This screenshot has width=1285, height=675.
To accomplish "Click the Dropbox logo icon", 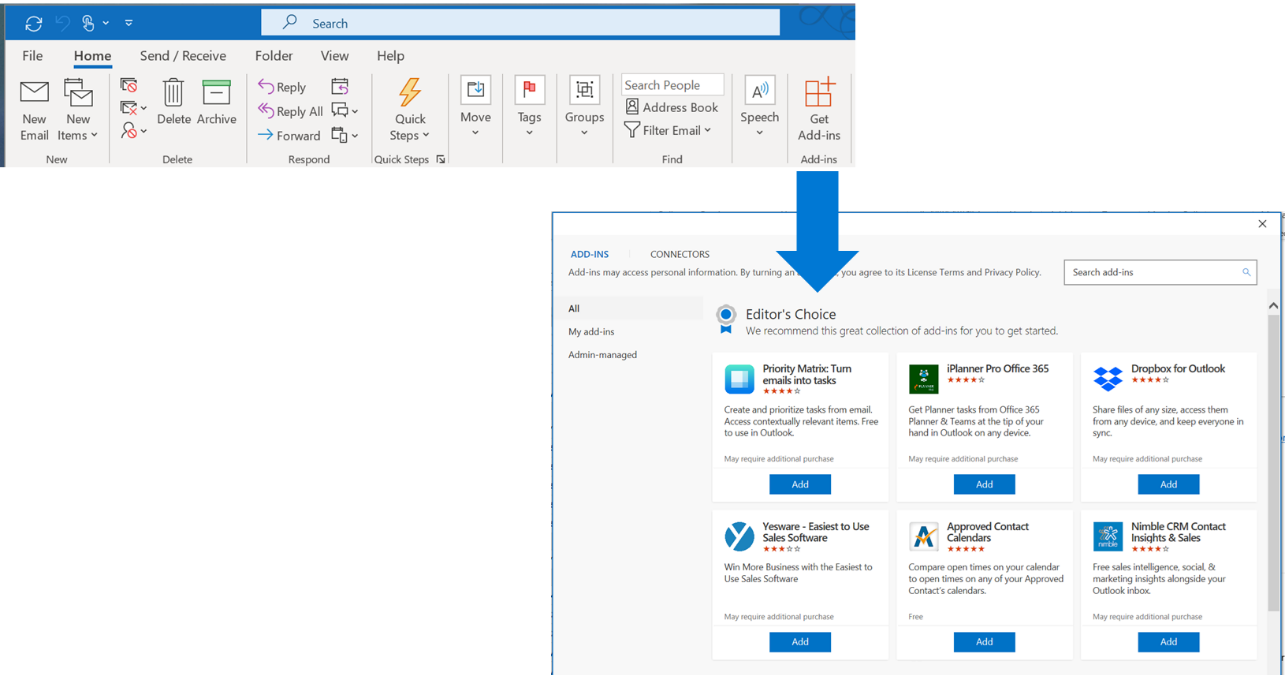I will 1108,379.
